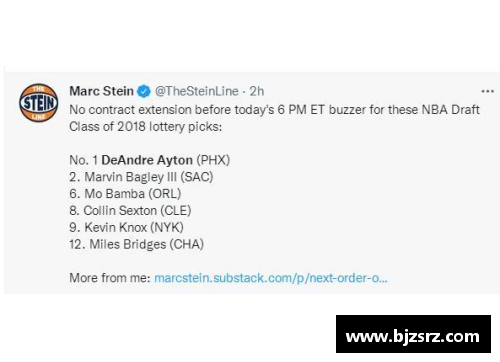
Task: Open The Stein Line profile avatar
Action: click(39, 103)
